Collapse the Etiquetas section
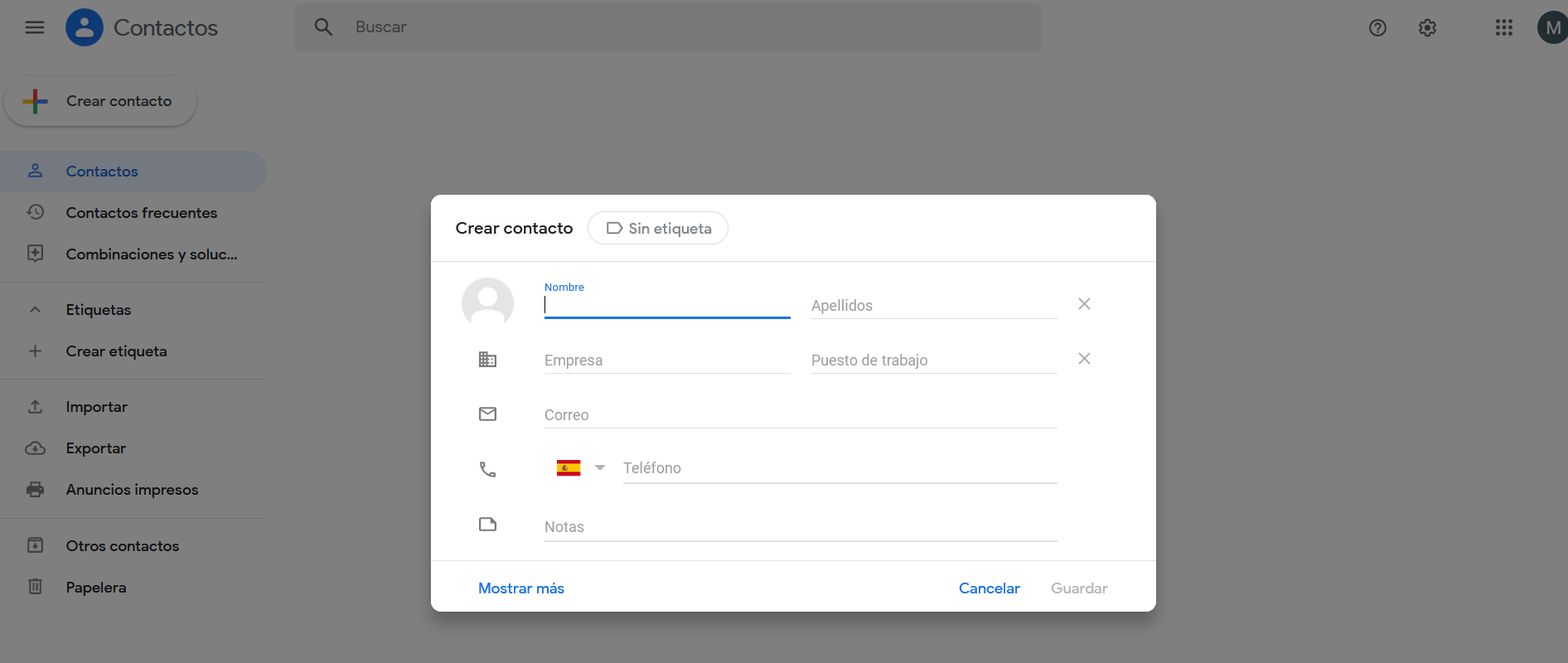 [x=35, y=310]
